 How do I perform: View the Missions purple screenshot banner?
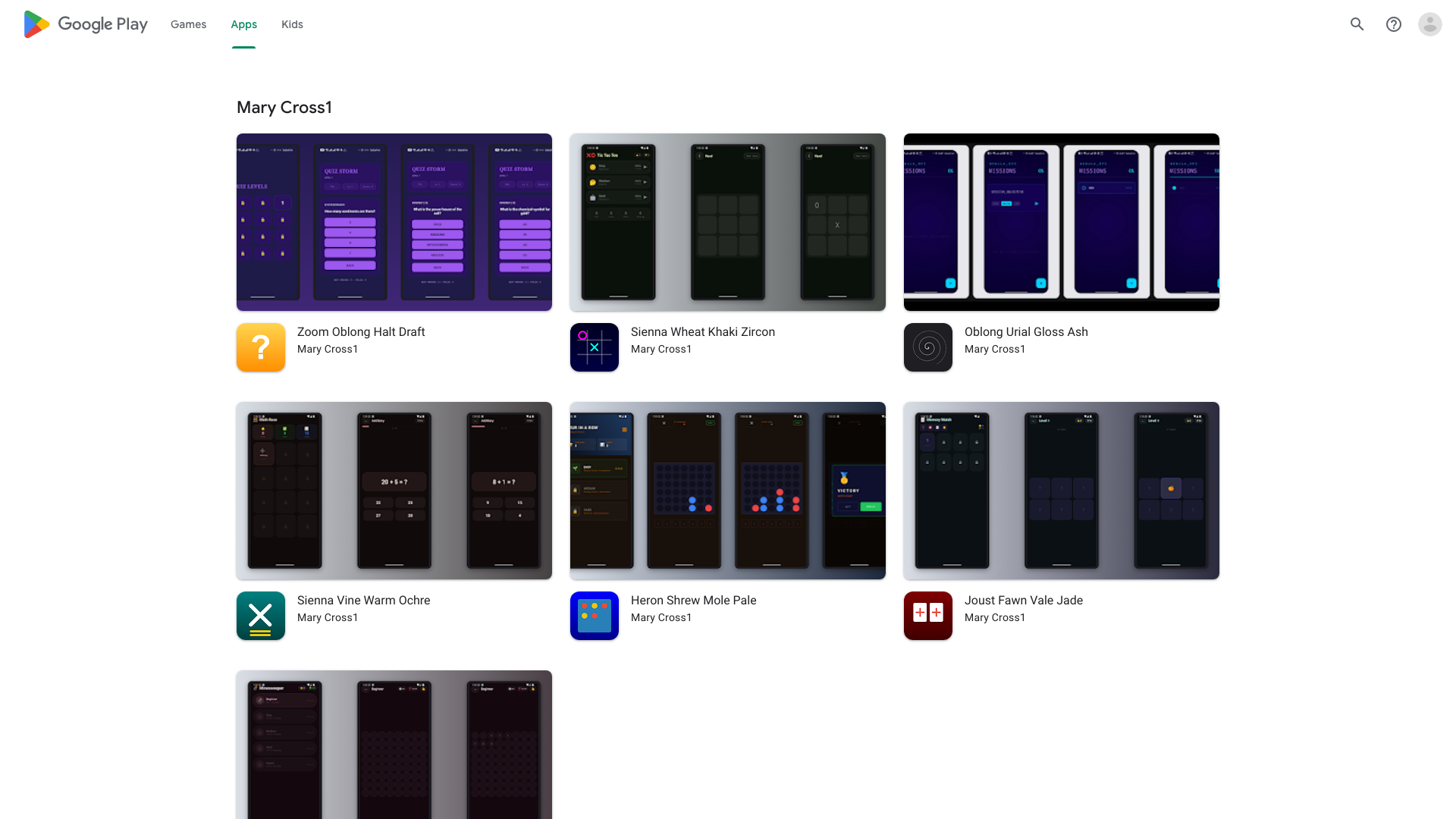[1062, 222]
